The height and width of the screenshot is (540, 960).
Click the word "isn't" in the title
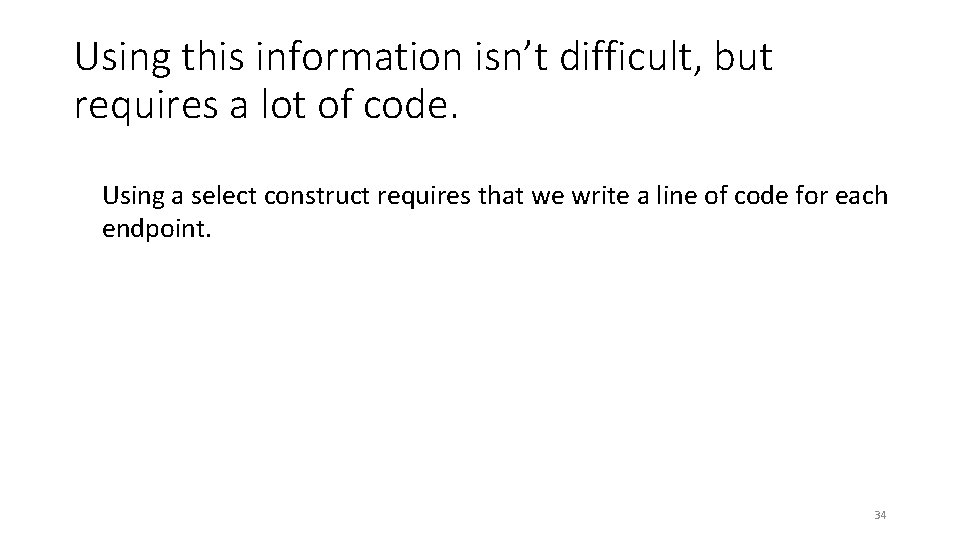(511, 56)
